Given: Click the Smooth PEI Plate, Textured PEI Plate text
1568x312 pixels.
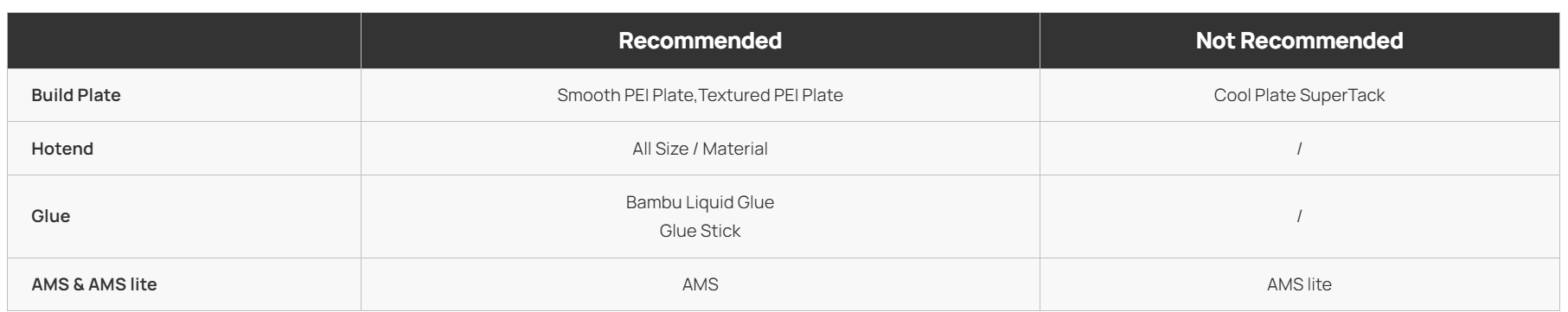Looking at the screenshot, I should click(x=700, y=95).
